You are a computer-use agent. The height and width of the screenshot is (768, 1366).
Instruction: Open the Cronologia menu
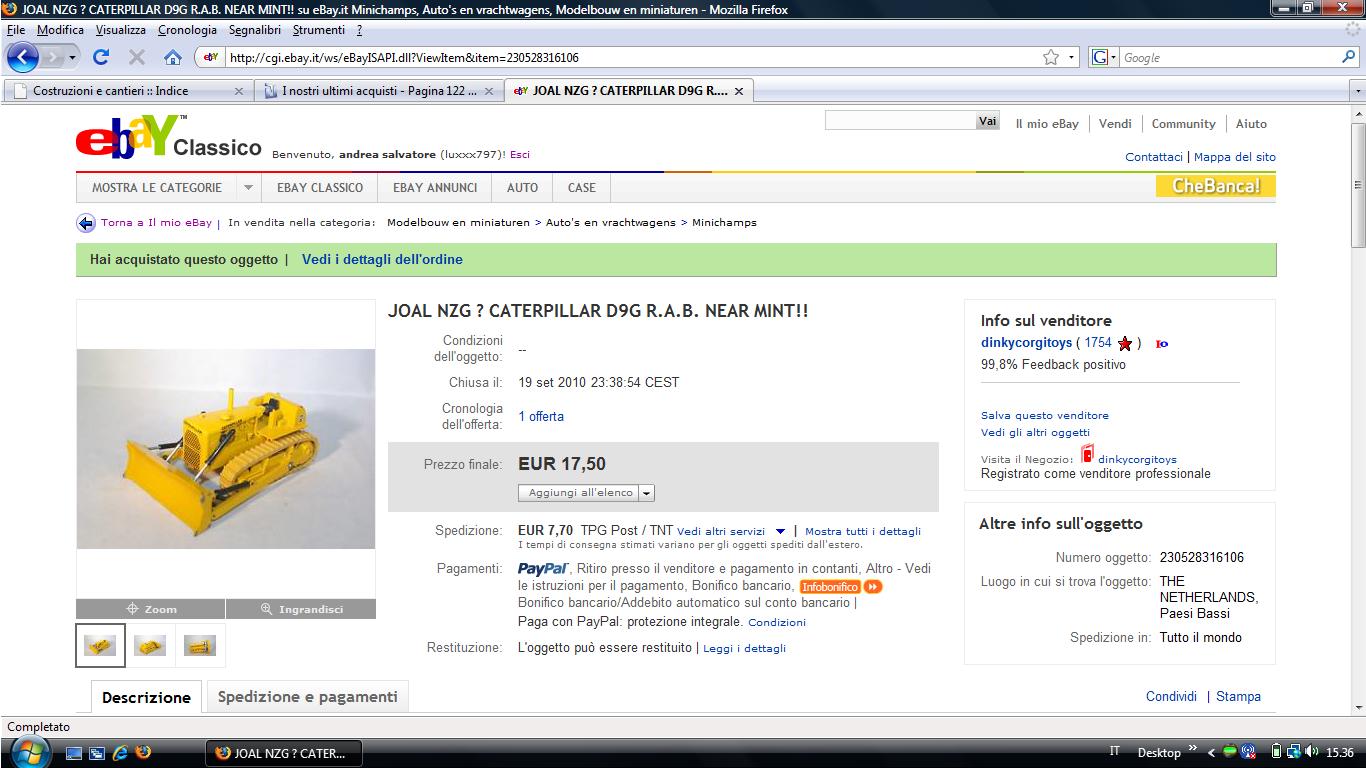coord(187,30)
